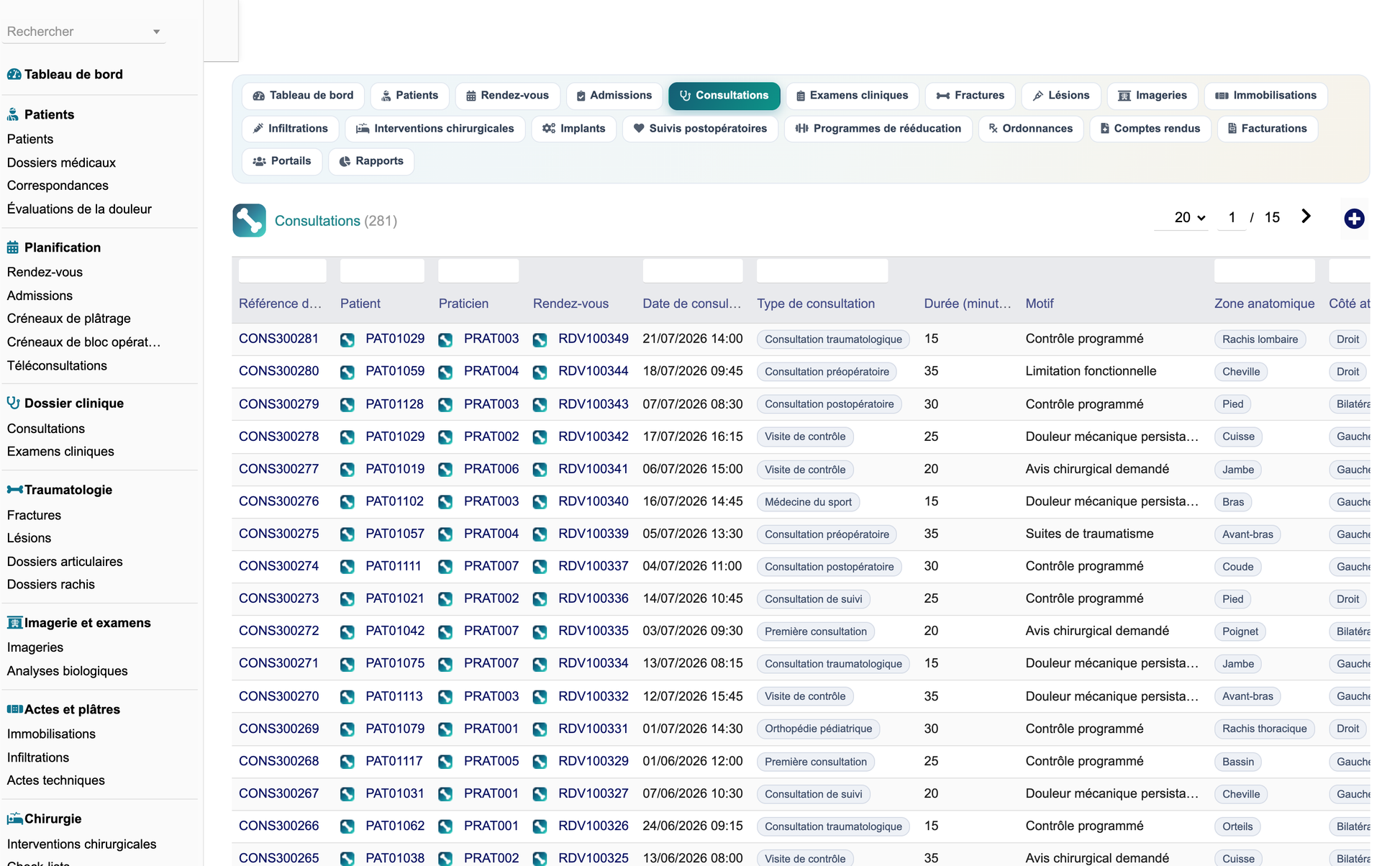Click the Tableau de bord sidebar gauge icon
Image resolution: width=1400 pixels, height=866 pixels.
click(14, 74)
